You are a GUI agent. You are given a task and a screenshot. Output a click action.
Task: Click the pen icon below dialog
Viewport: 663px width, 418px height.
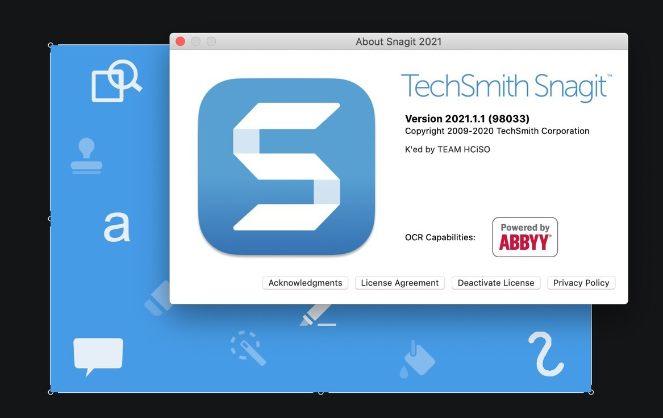pos(318,315)
